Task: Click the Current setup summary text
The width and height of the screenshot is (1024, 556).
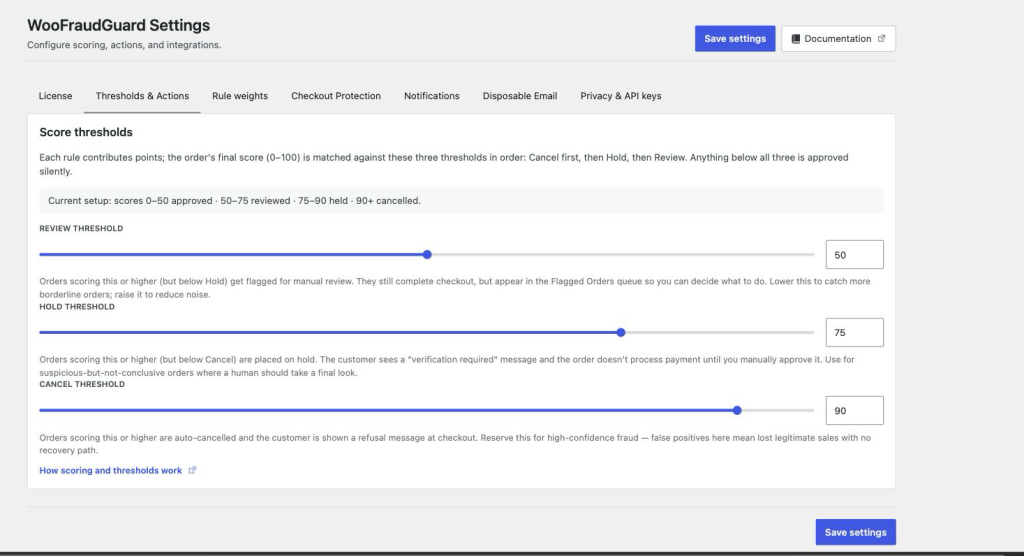Action: [234, 201]
